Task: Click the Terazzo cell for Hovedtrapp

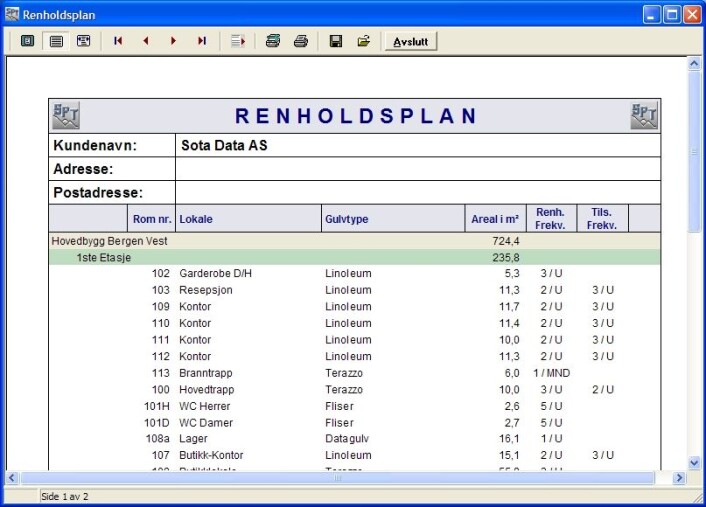Action: 344,389
